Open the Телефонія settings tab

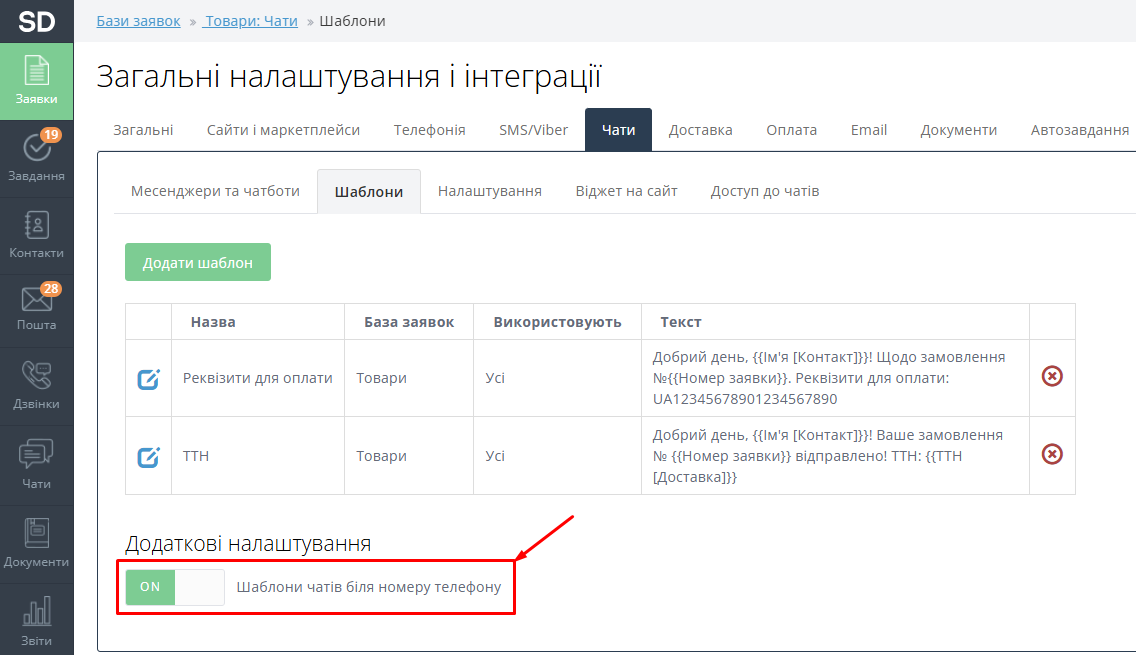[429, 130]
